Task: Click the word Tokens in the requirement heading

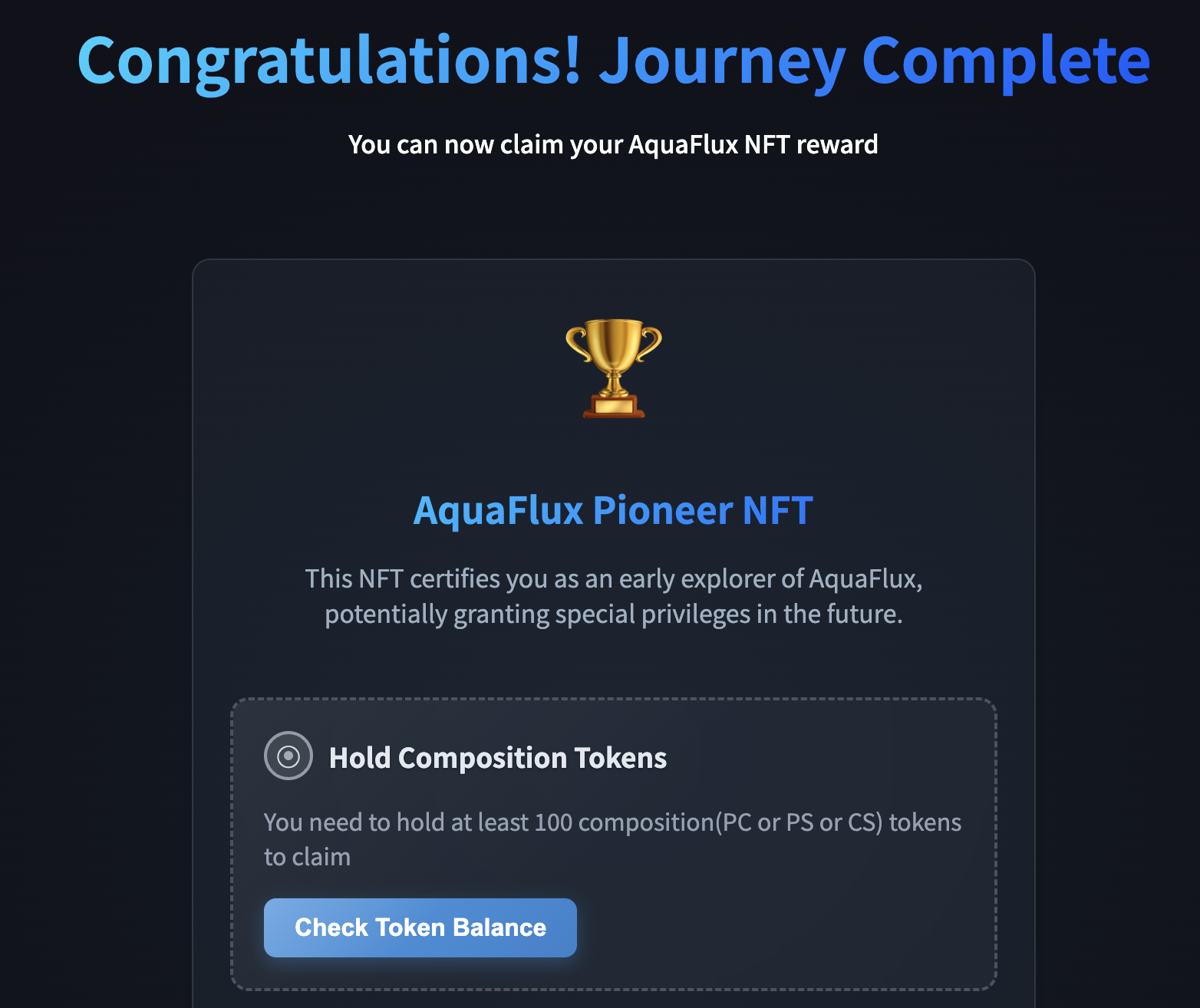Action: point(621,758)
